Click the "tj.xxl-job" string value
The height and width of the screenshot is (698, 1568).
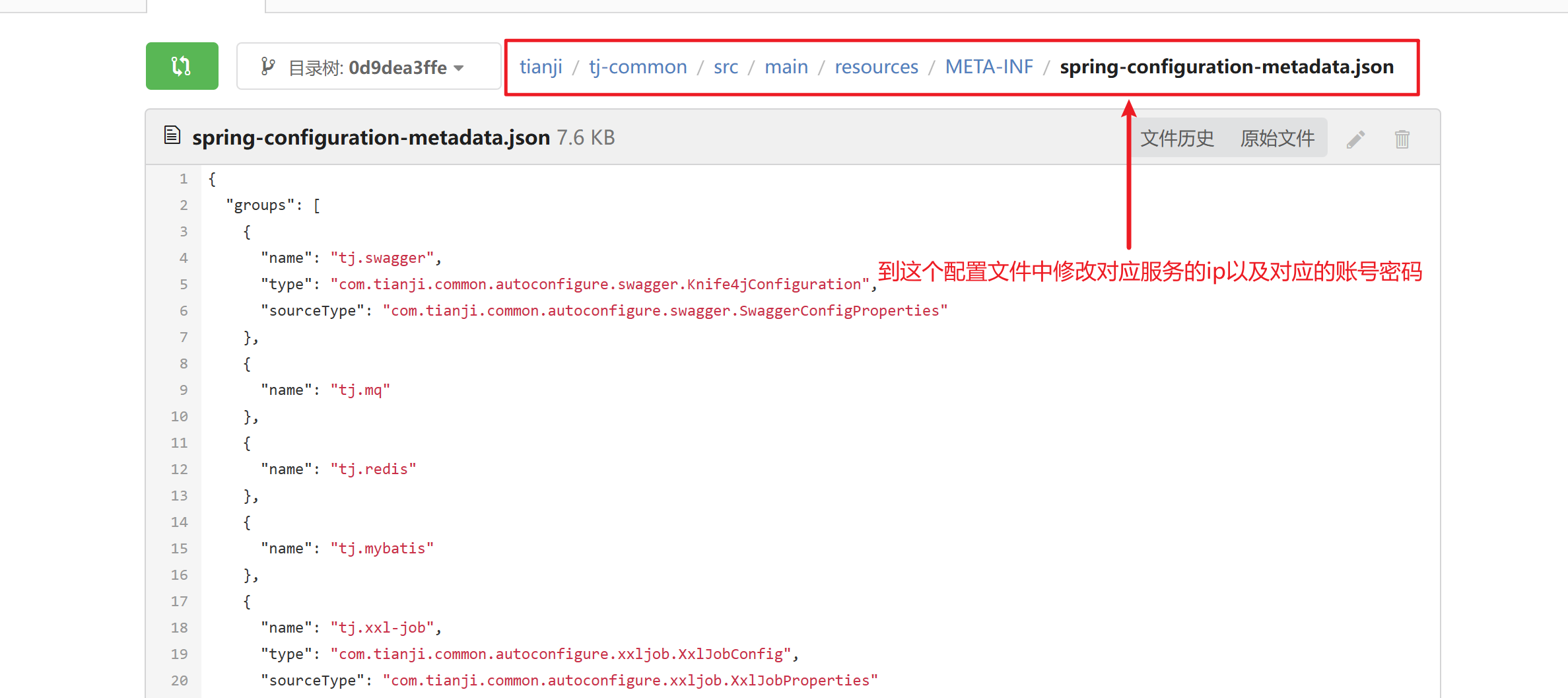pos(382,628)
